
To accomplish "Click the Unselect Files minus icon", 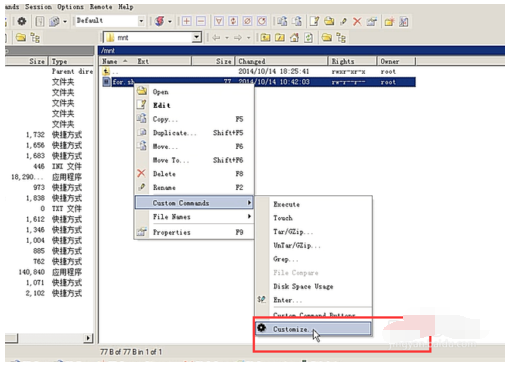I will coord(201,22).
